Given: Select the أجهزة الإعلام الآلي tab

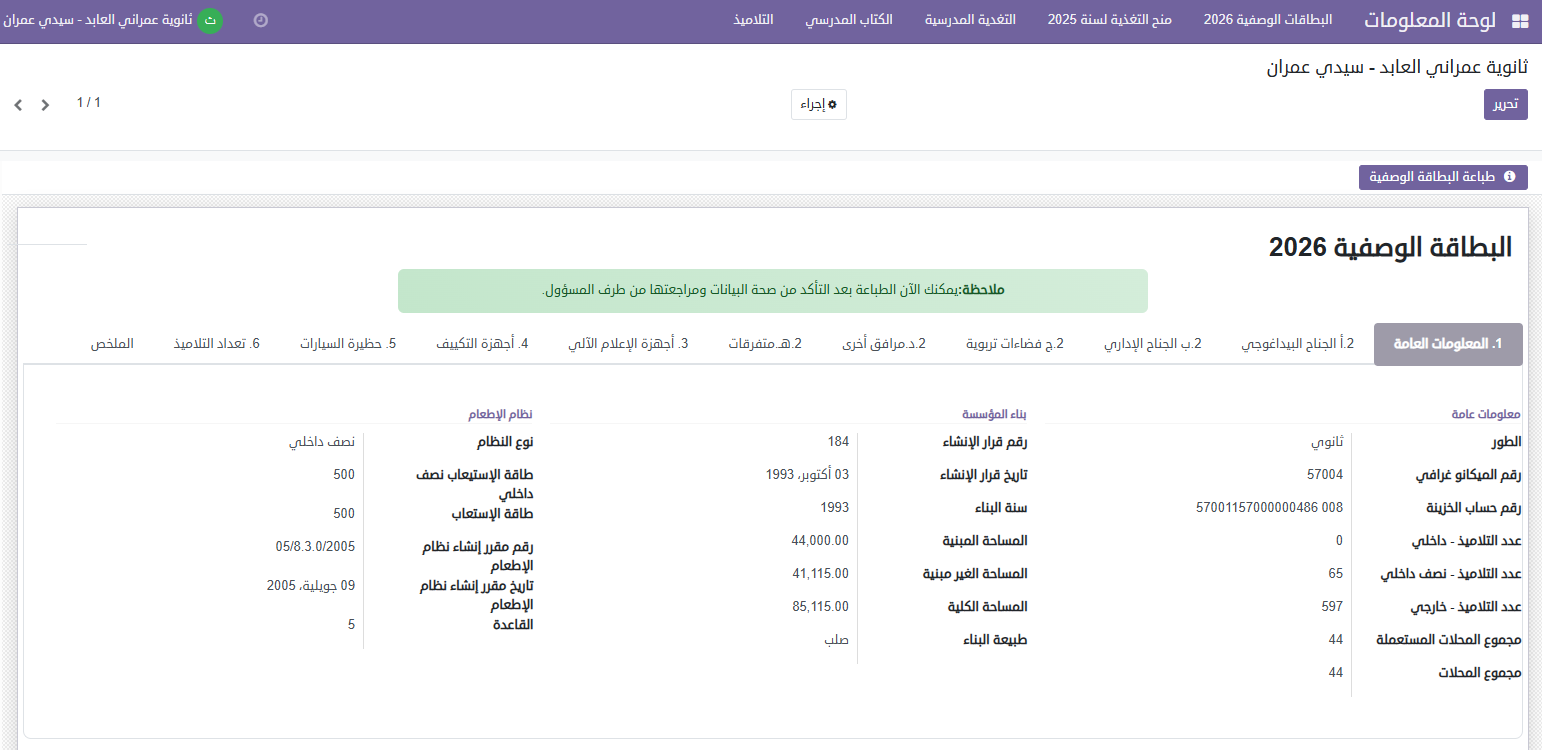Looking at the screenshot, I should click(628, 344).
